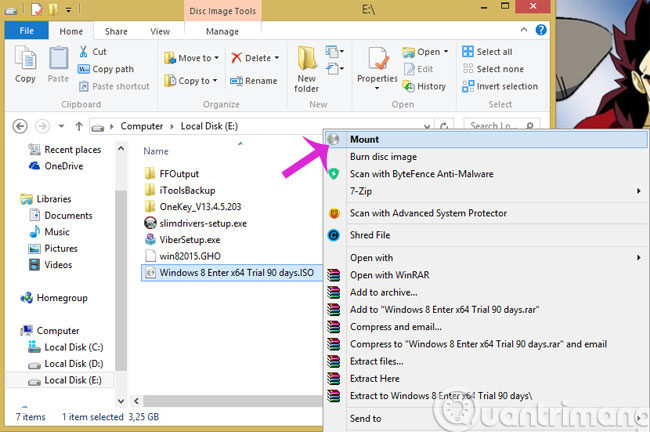Select Local Disk (D:) in navigation pane

pyautogui.click(x=73, y=364)
